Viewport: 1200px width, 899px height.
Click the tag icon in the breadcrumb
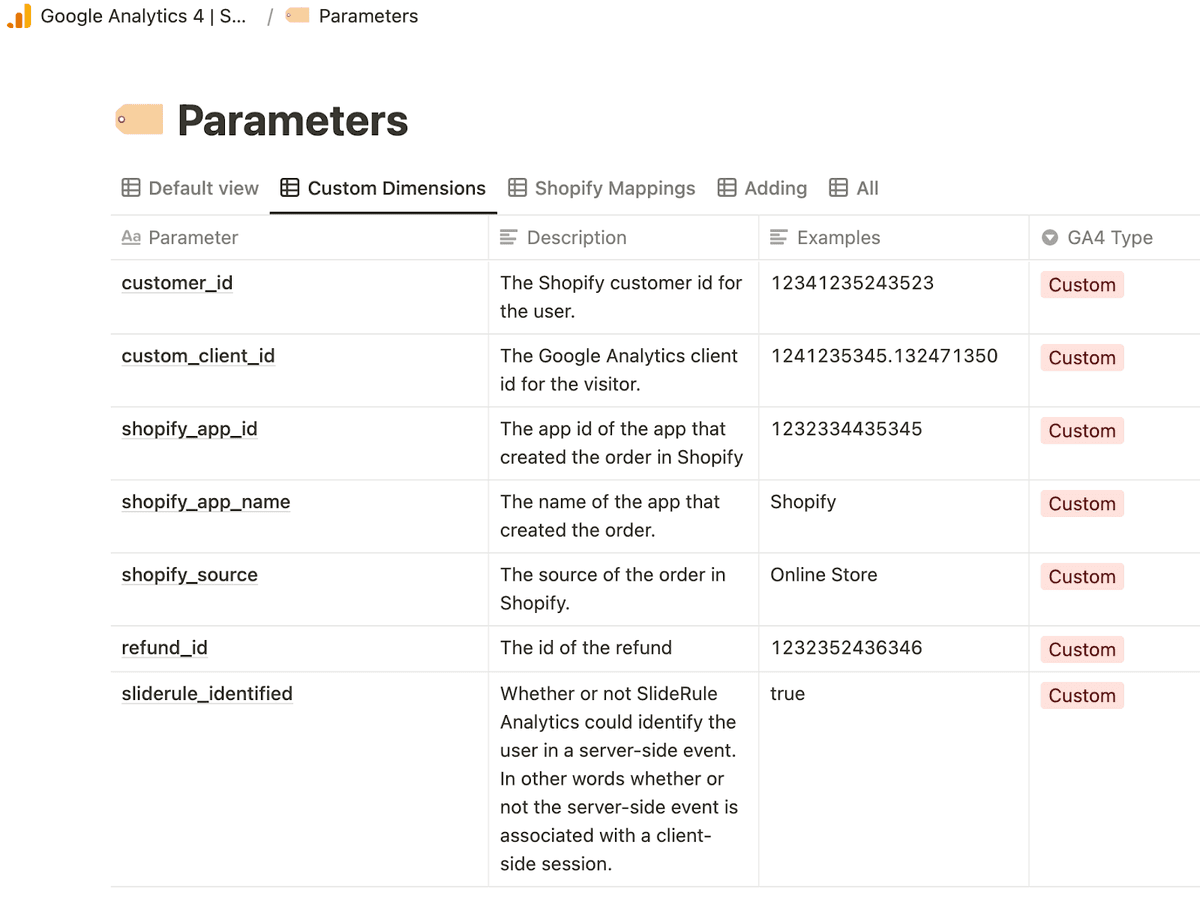[x=297, y=16]
